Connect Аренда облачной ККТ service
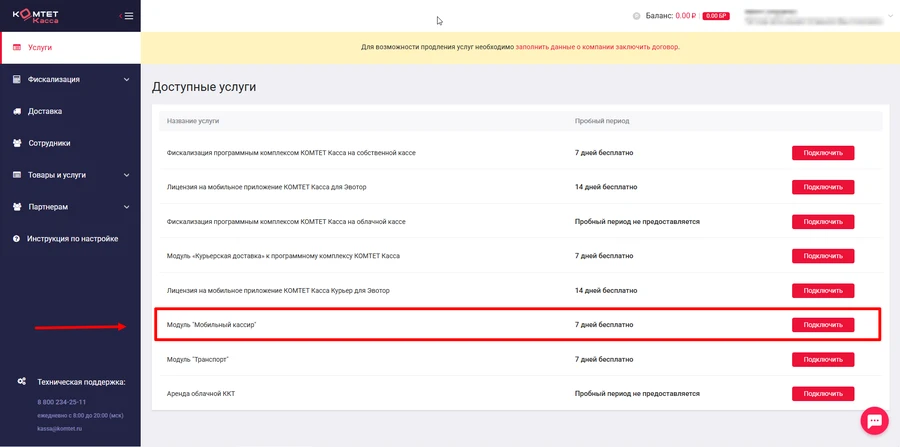The width and height of the screenshot is (900, 447). (x=823, y=393)
